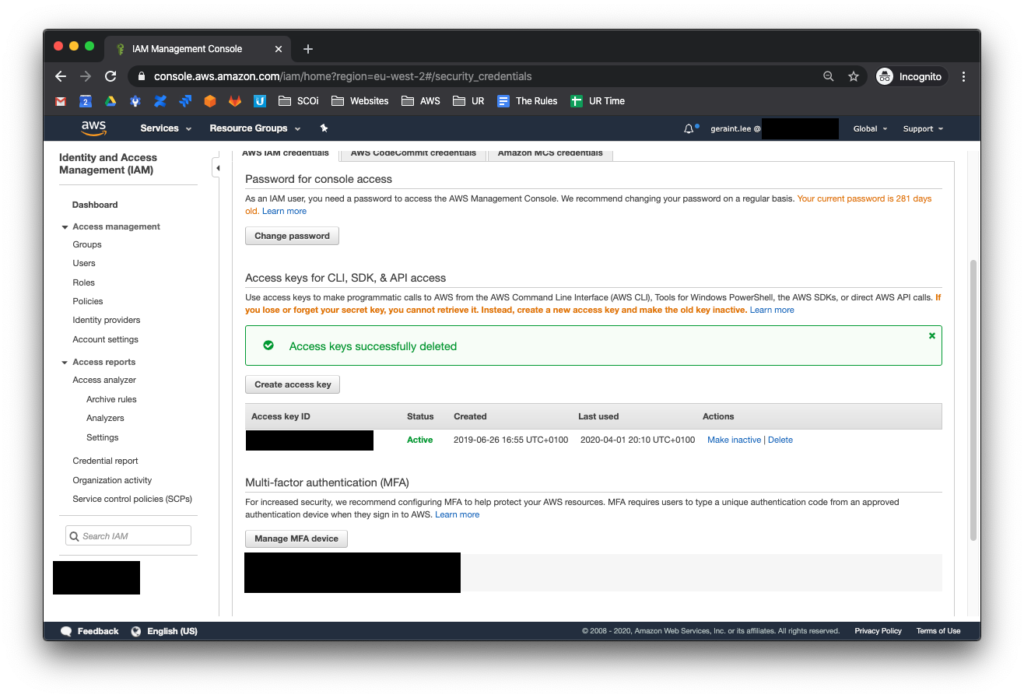The height and width of the screenshot is (698, 1024).
Task: Open Dashboard in sidebar
Action: click(95, 205)
